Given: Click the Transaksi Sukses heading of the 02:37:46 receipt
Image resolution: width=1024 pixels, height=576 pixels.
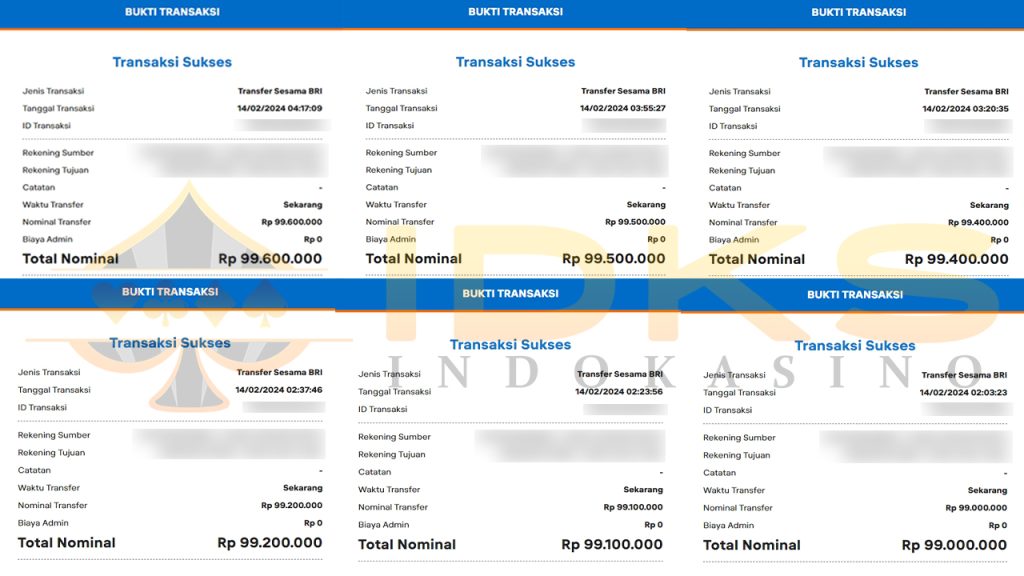Looking at the screenshot, I should (x=170, y=343).
